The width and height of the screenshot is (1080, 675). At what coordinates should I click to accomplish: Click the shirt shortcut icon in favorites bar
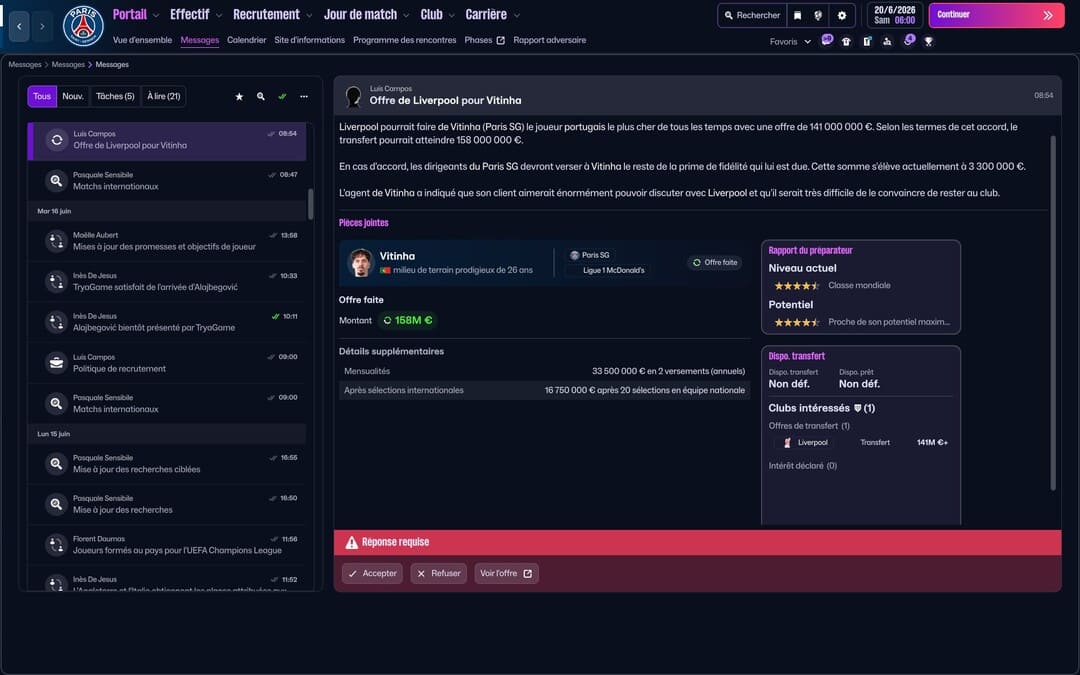[x=846, y=42]
